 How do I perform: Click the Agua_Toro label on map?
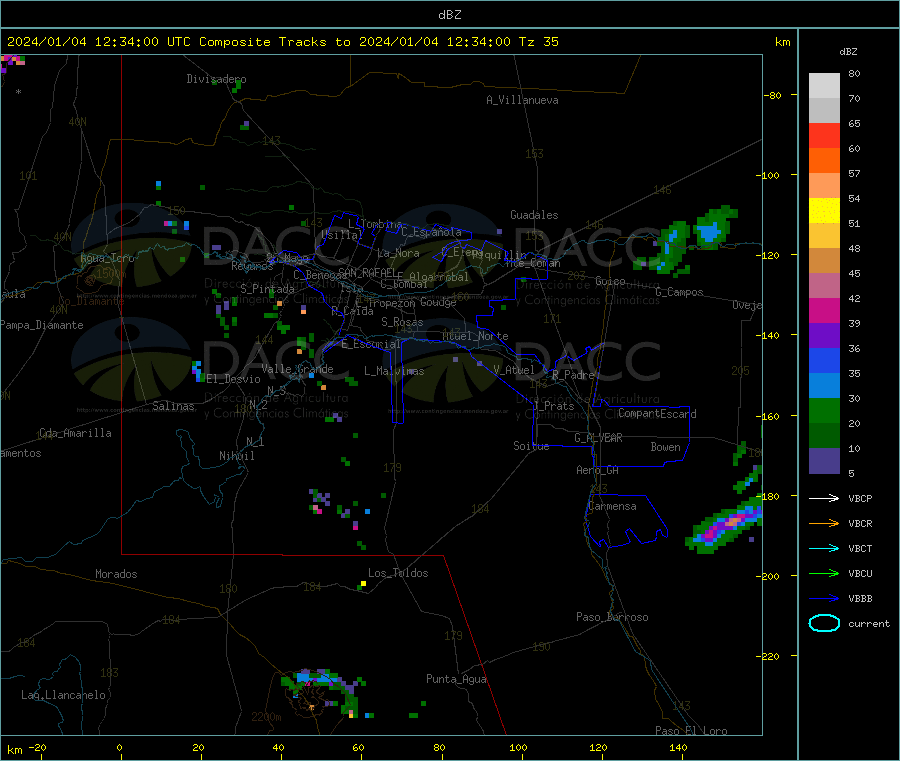tap(107, 258)
